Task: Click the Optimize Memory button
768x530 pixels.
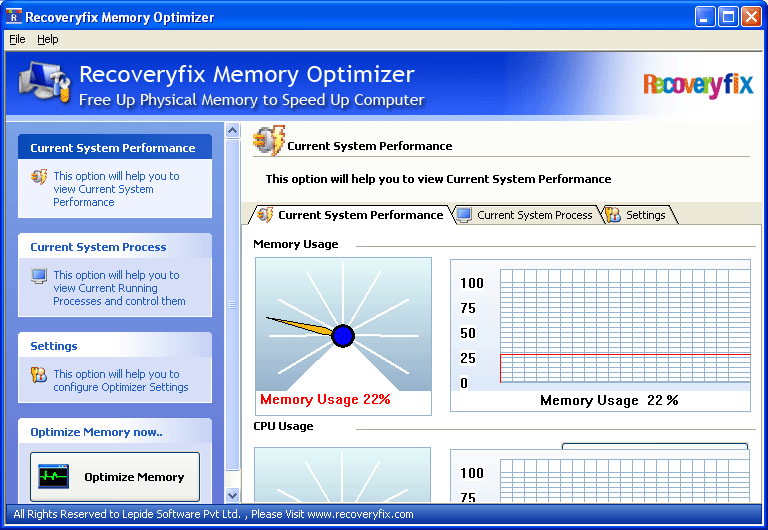Action: click(115, 477)
